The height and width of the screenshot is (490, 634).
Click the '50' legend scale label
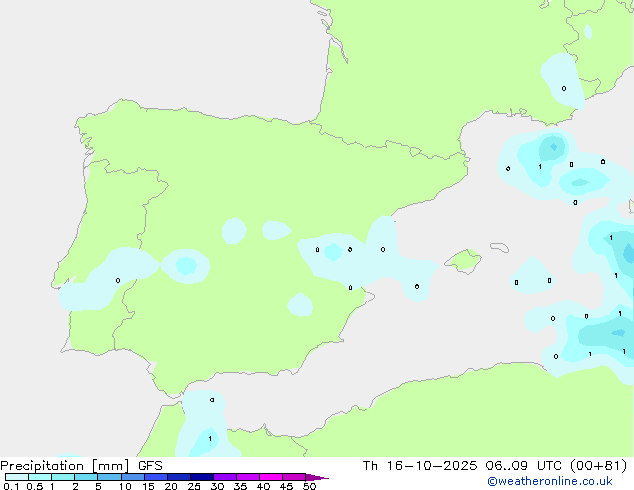309,486
